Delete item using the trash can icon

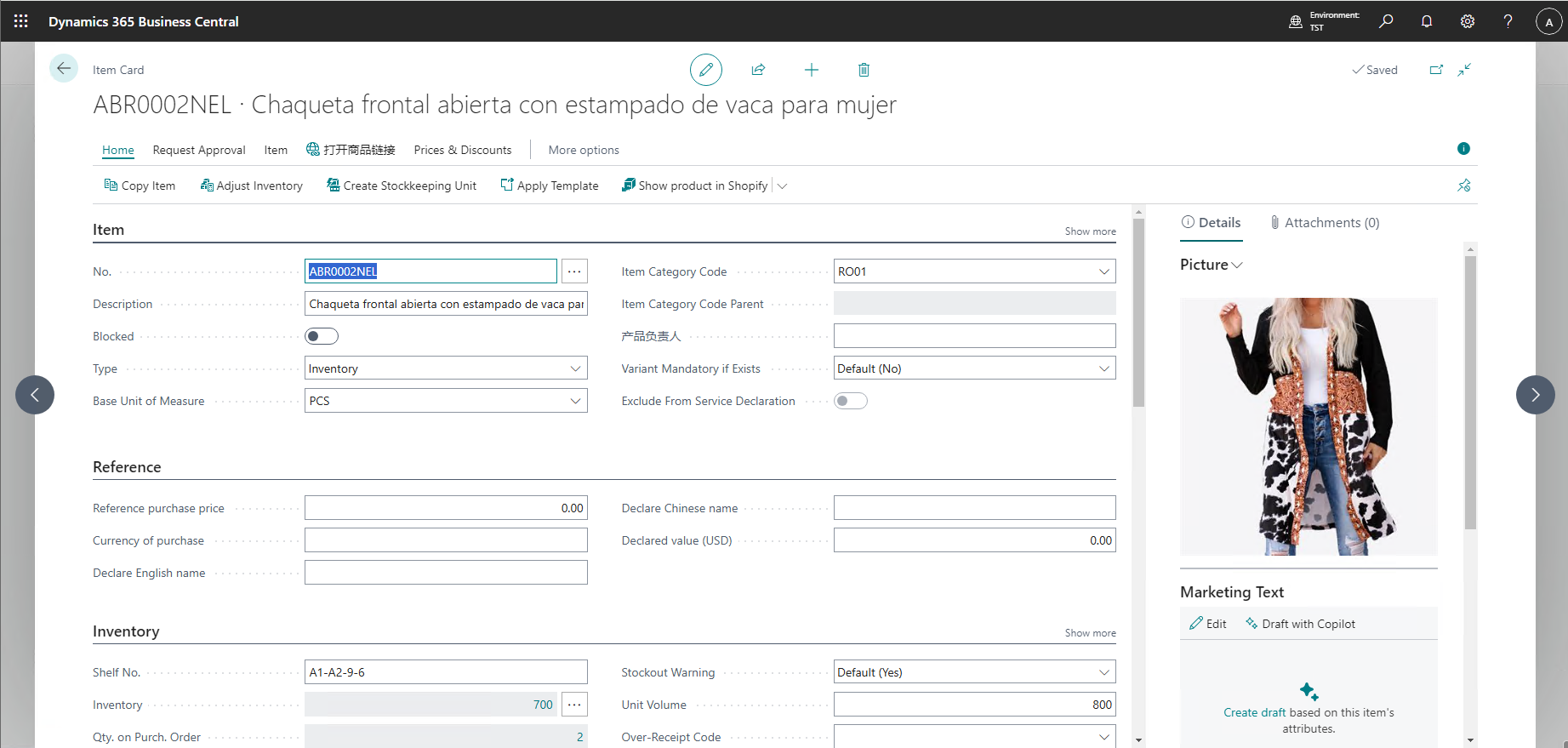tap(864, 70)
